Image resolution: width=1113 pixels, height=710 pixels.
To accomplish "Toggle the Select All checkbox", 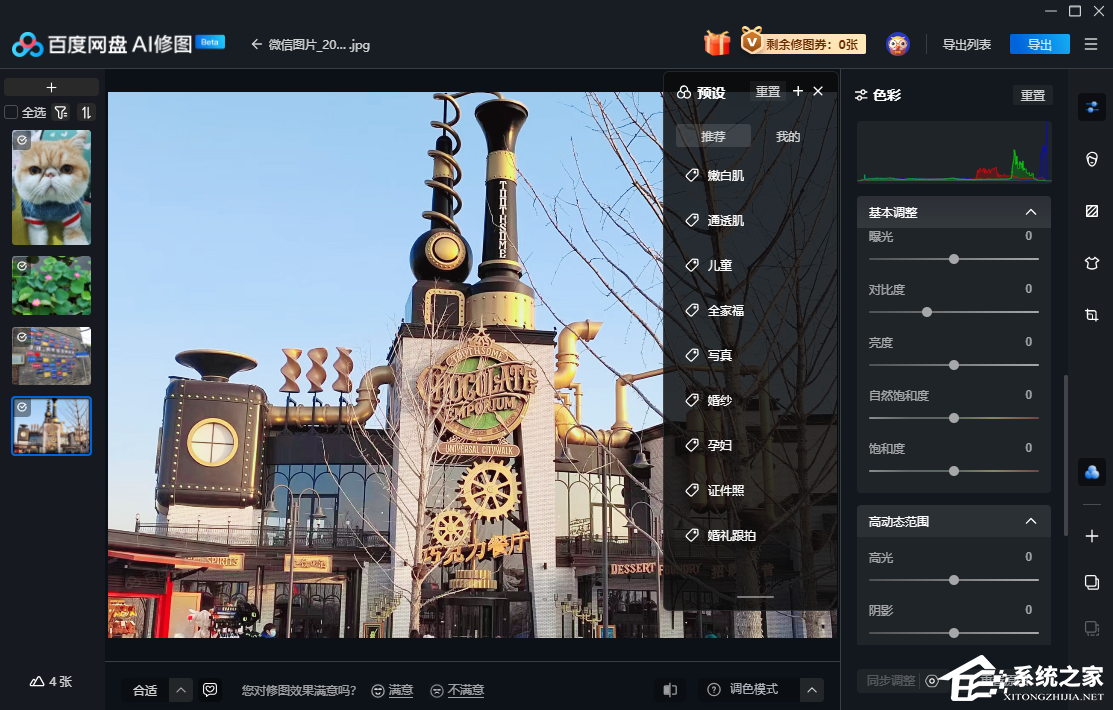I will (11, 112).
